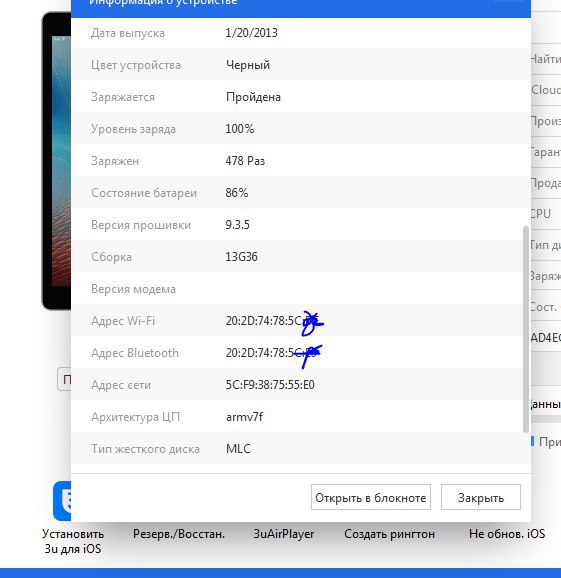Viewport: 561px width, 578px height.
Task: Click the Установить 3u для iOS label
Action: (73, 541)
